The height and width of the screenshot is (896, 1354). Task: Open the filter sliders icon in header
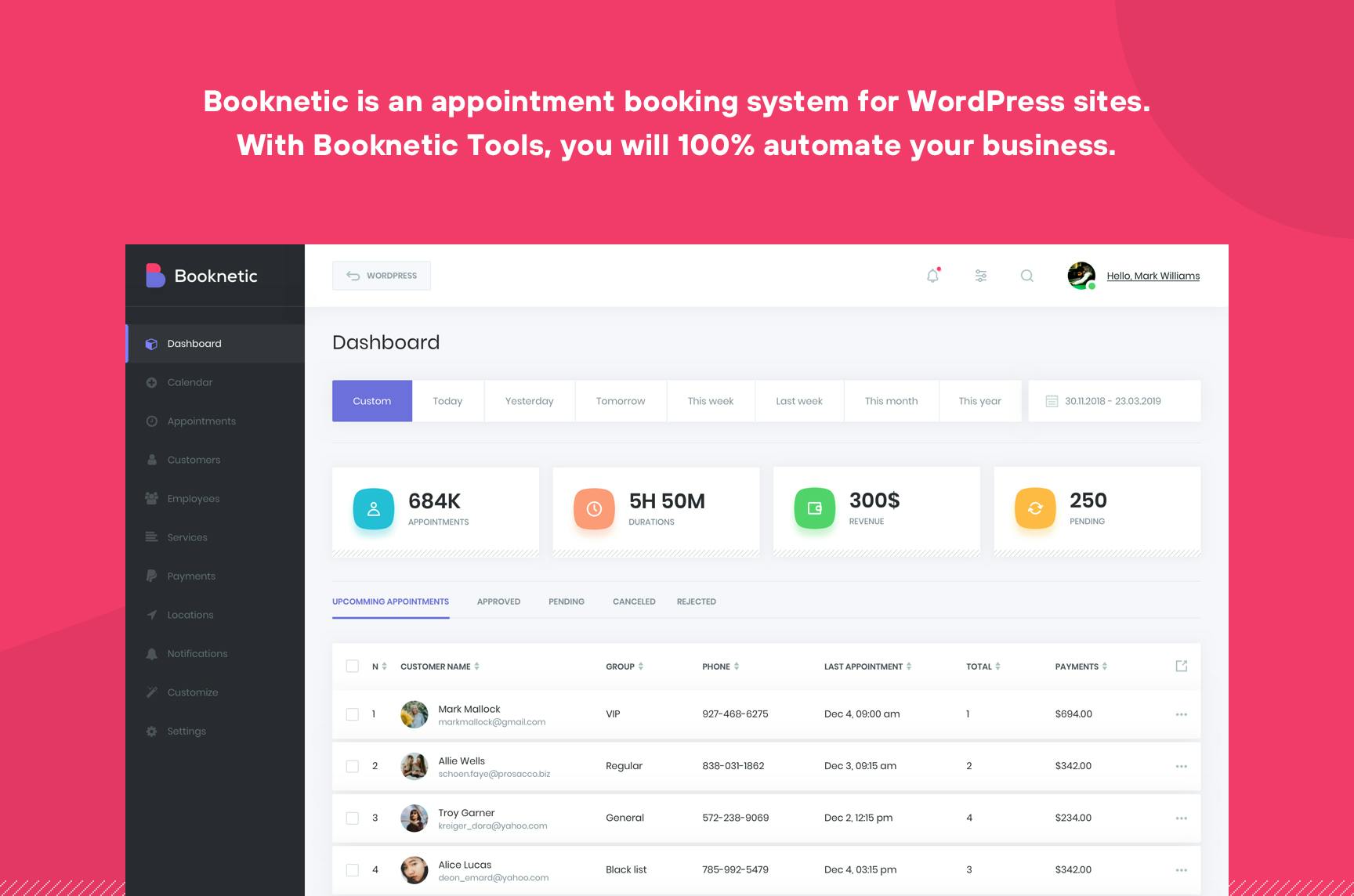[x=980, y=276]
